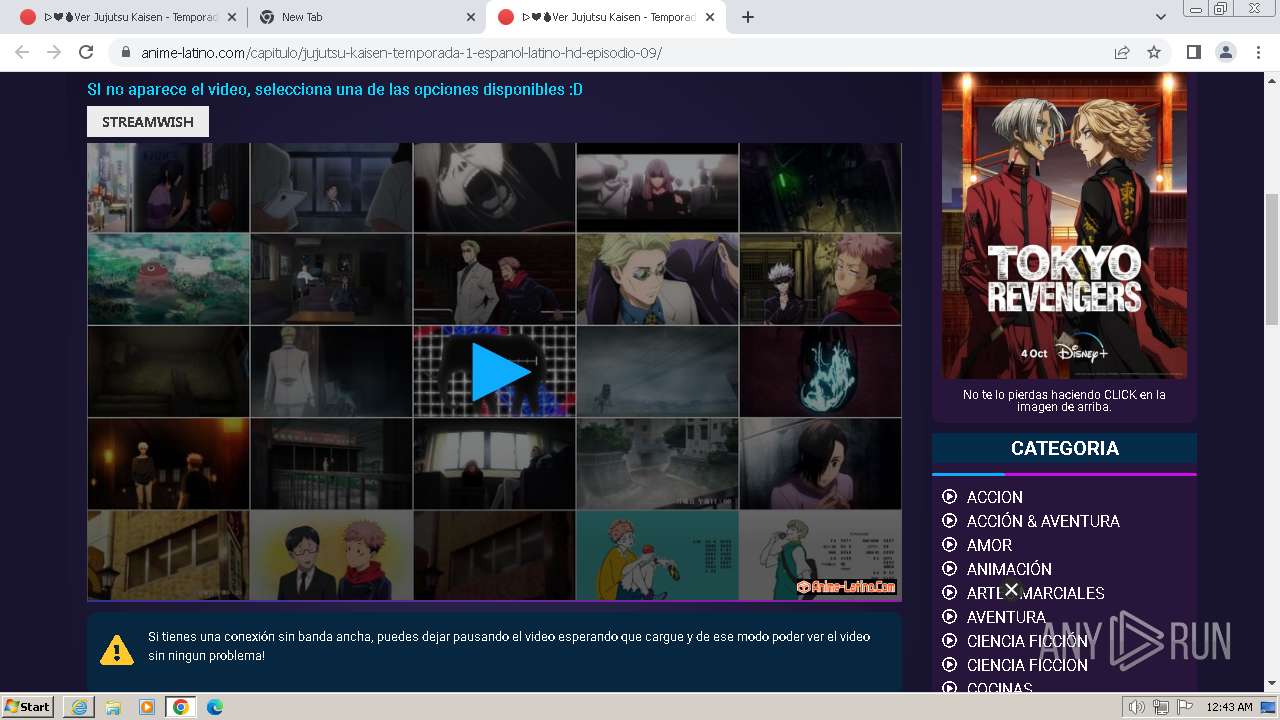Screen dimensions: 1280x720
Task: Close the first Jujutsu Kaisen tab
Action: pos(232,17)
